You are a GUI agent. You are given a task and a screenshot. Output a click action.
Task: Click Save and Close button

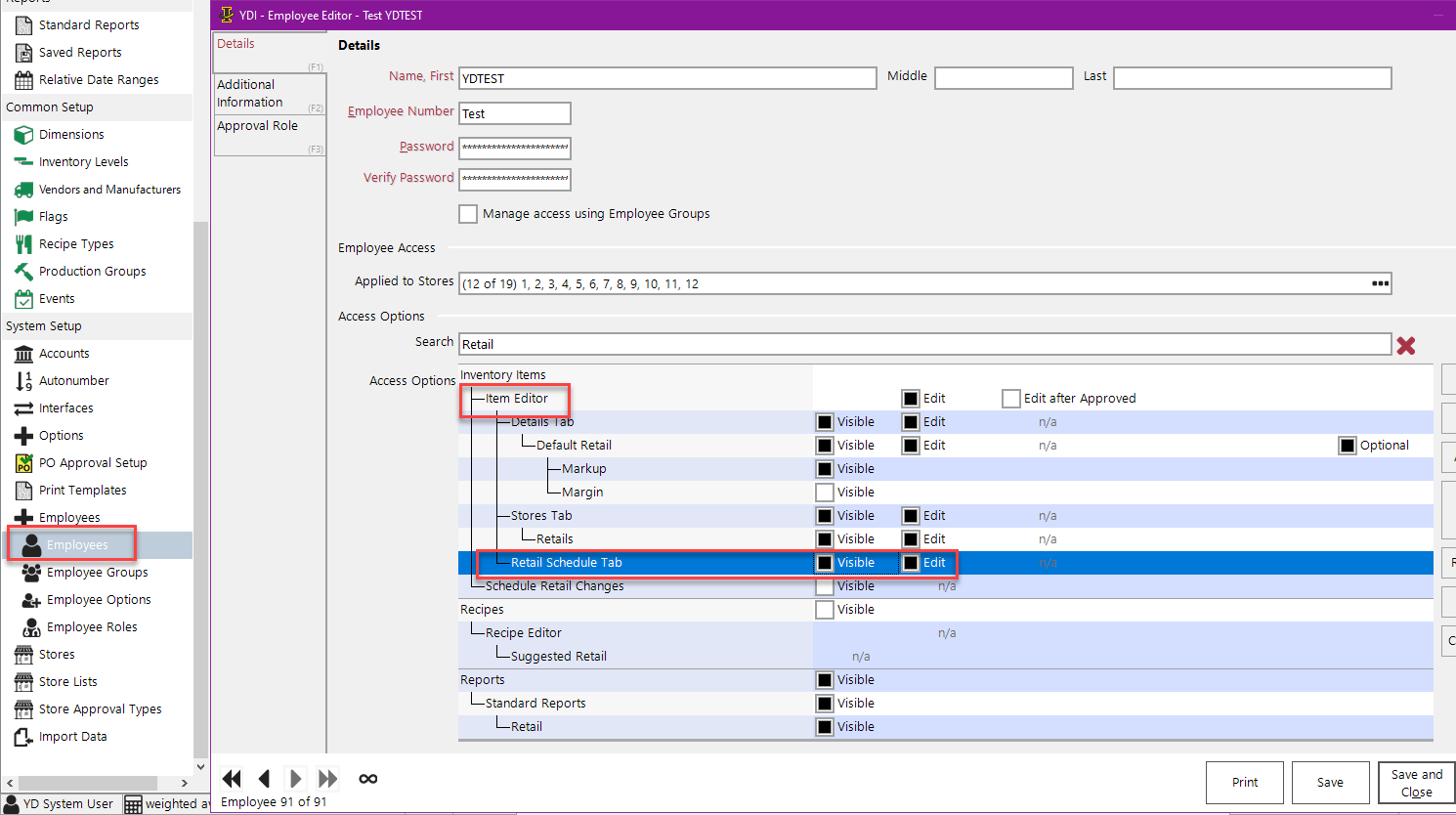1417,783
